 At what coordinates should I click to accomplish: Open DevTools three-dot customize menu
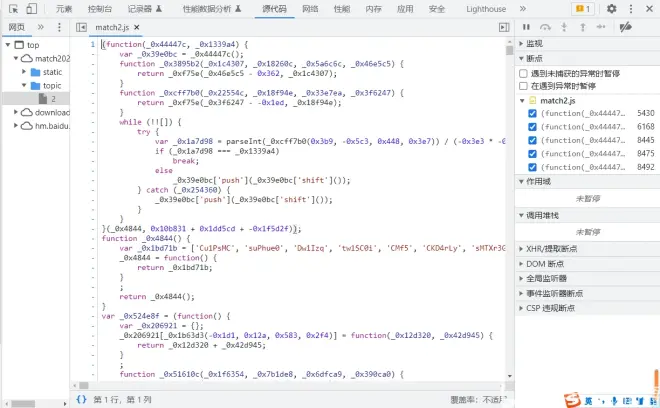[631, 8]
